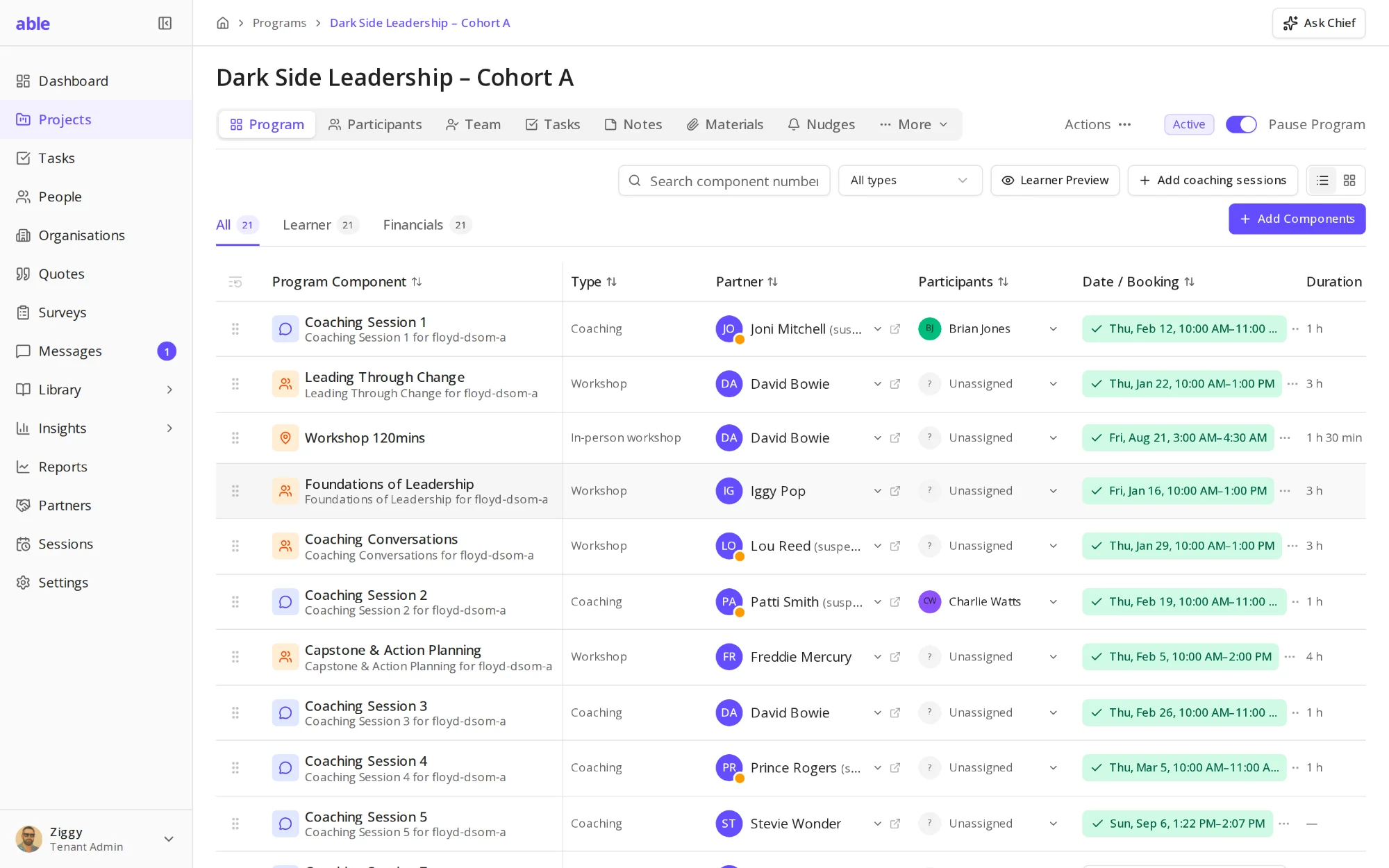Switch to list view layout
The height and width of the screenshot is (868, 1389).
tap(1322, 181)
